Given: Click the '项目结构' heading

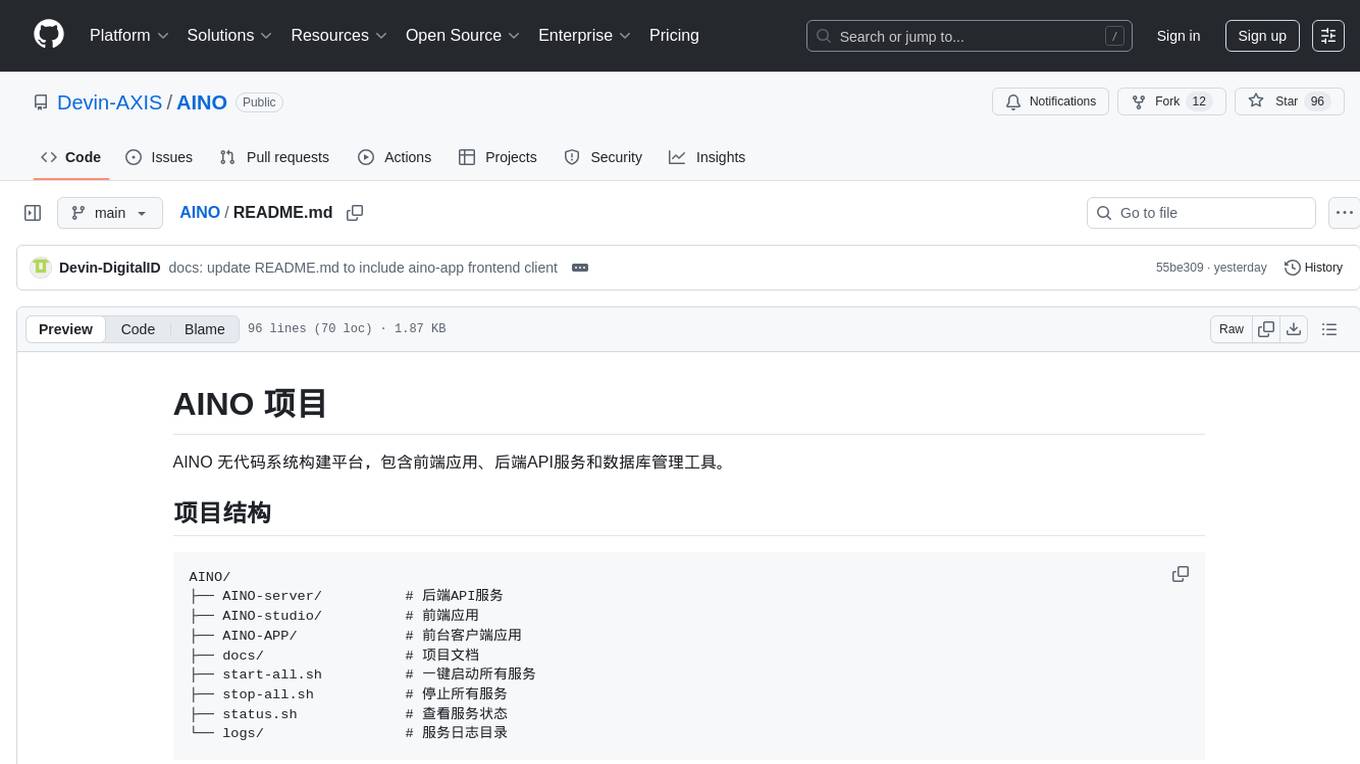Looking at the screenshot, I should coord(222,513).
